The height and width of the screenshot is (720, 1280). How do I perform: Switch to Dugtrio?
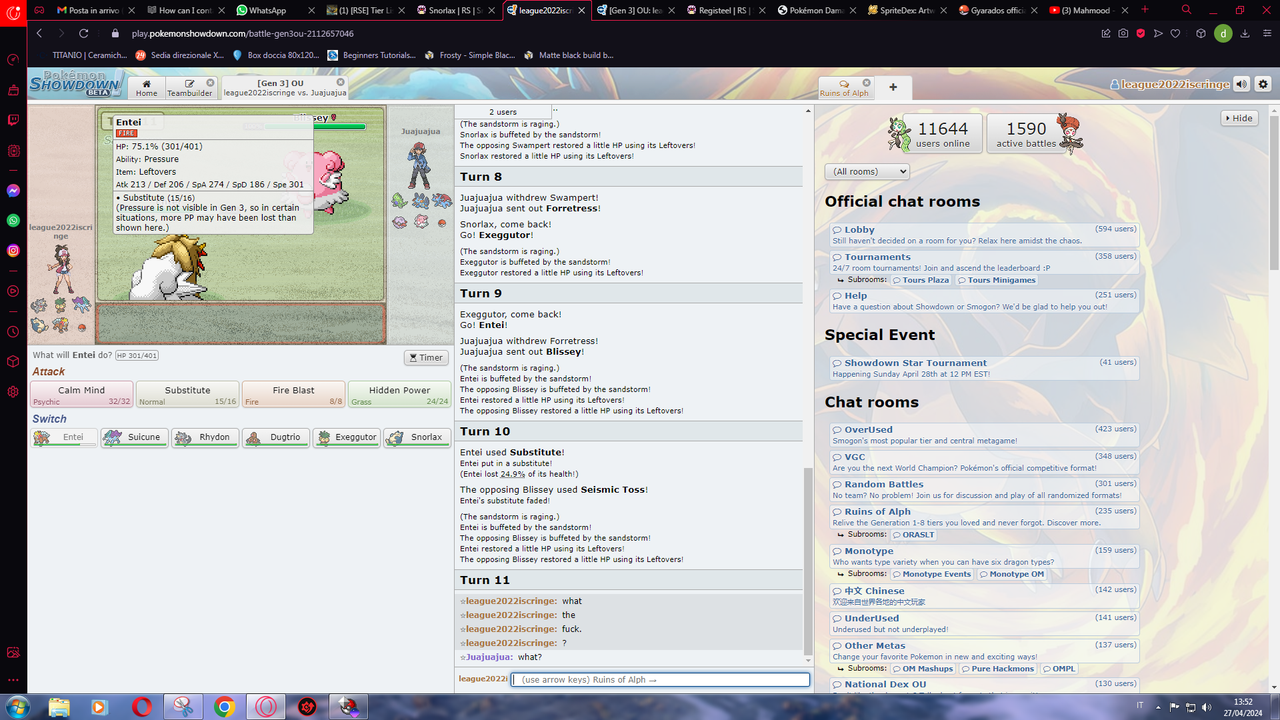pyautogui.click(x=275, y=437)
